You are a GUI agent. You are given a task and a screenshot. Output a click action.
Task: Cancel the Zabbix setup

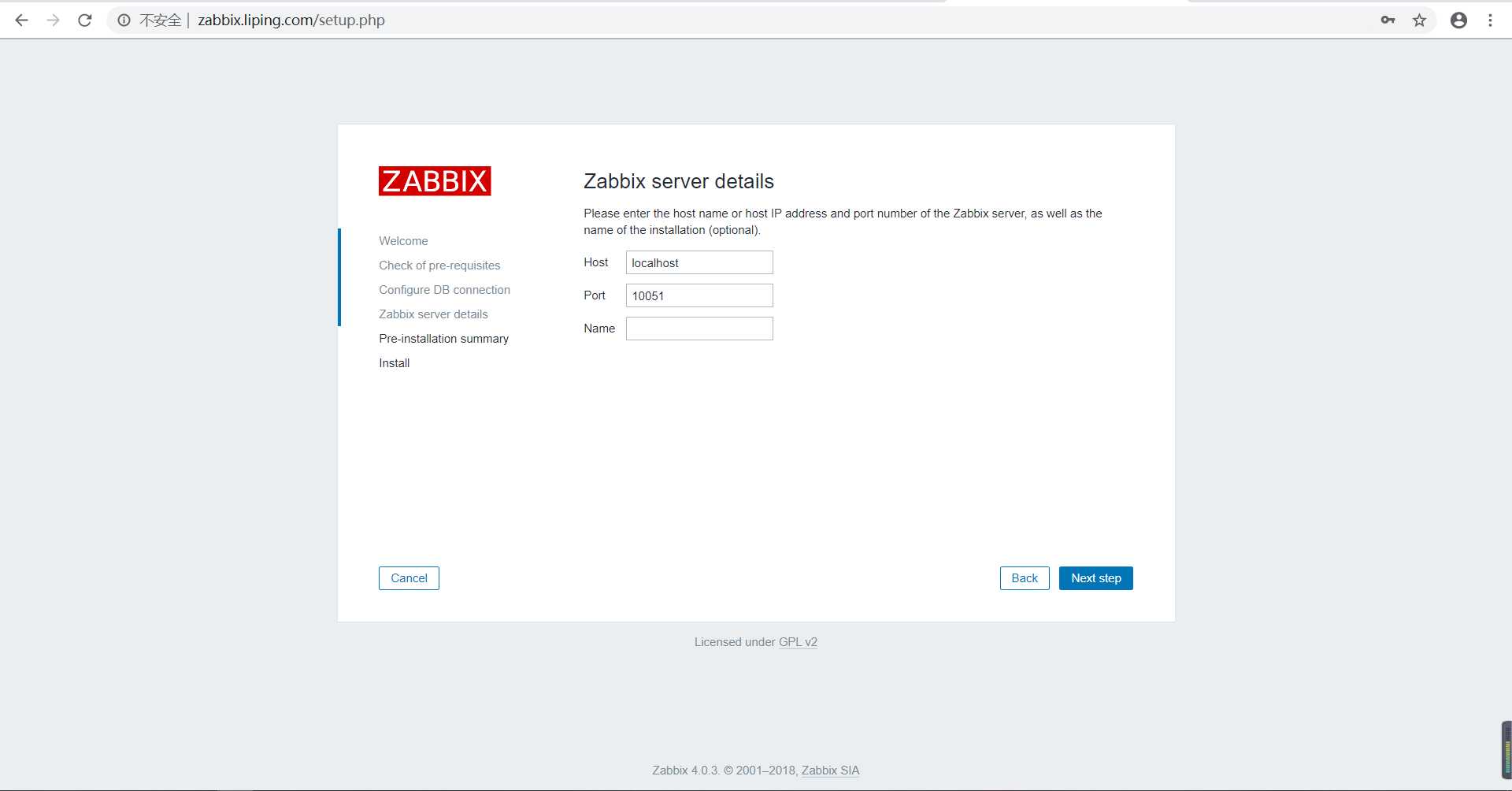409,578
